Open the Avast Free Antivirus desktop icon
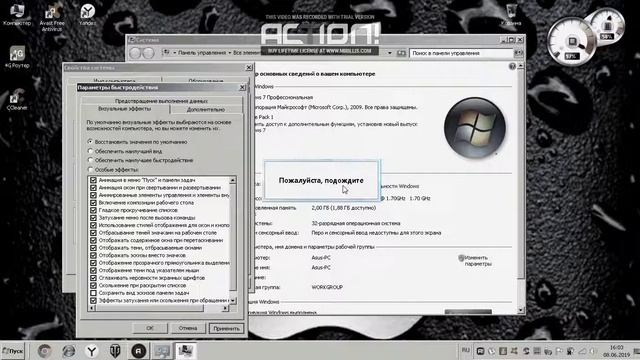 52,18
